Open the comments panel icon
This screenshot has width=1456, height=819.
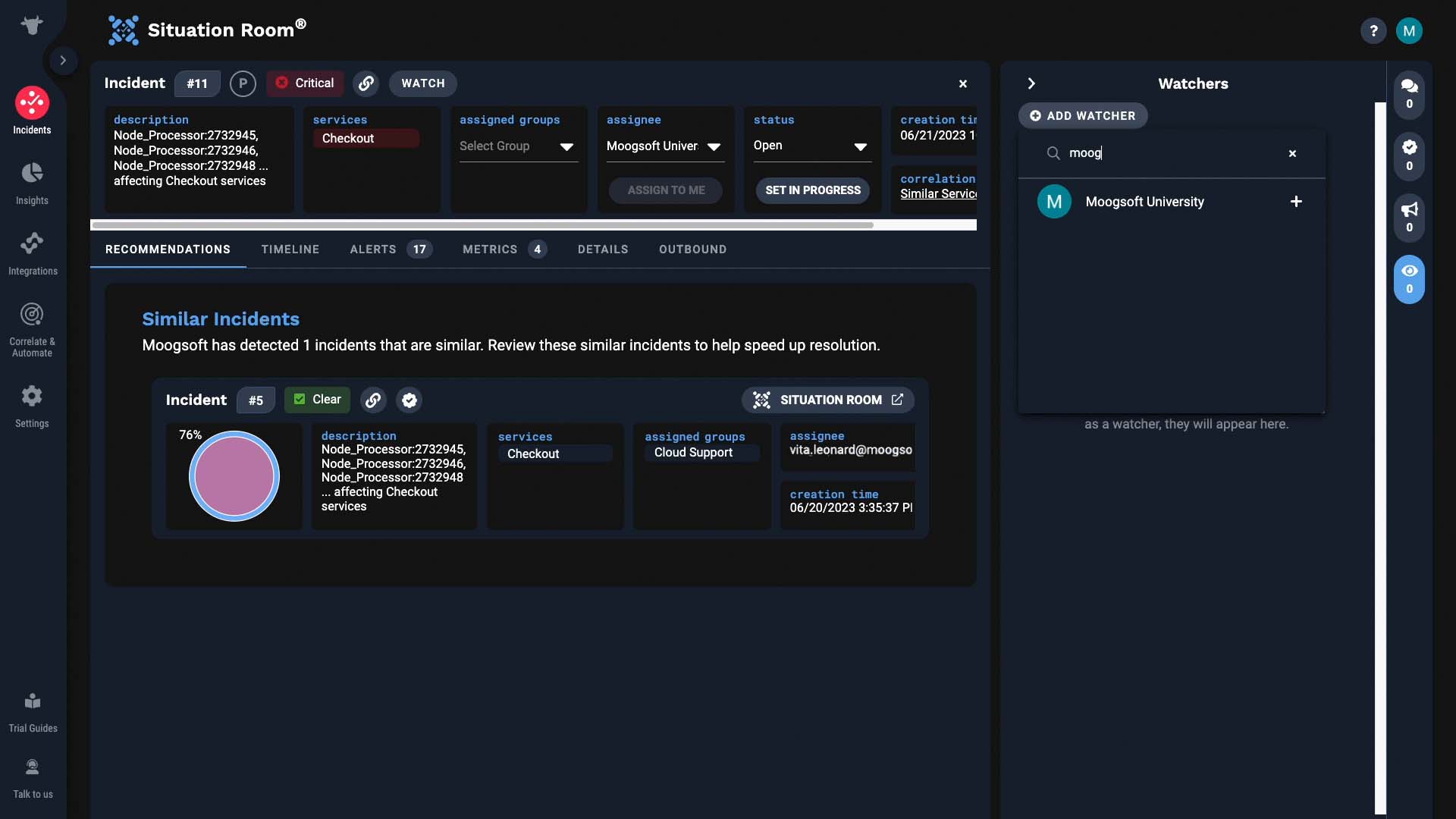click(x=1409, y=94)
